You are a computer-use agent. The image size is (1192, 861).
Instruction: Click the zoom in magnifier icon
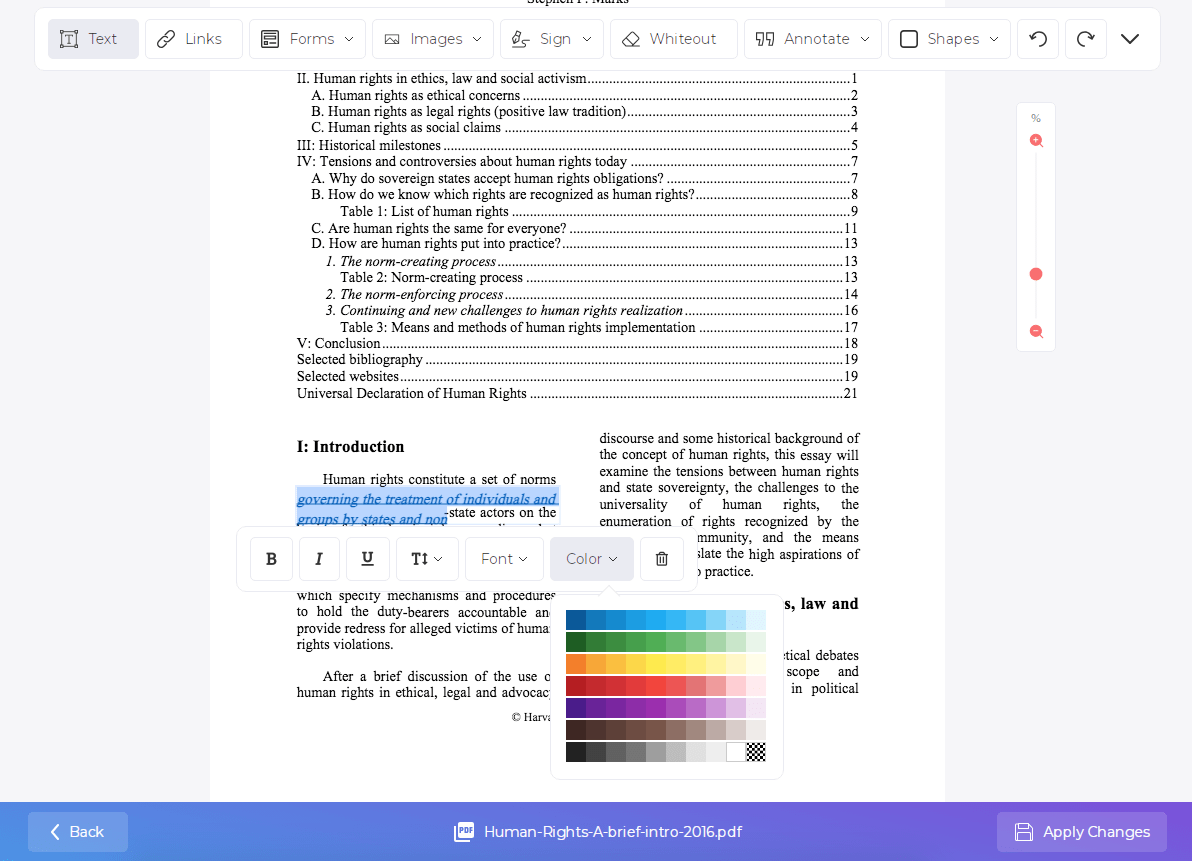[1036, 141]
